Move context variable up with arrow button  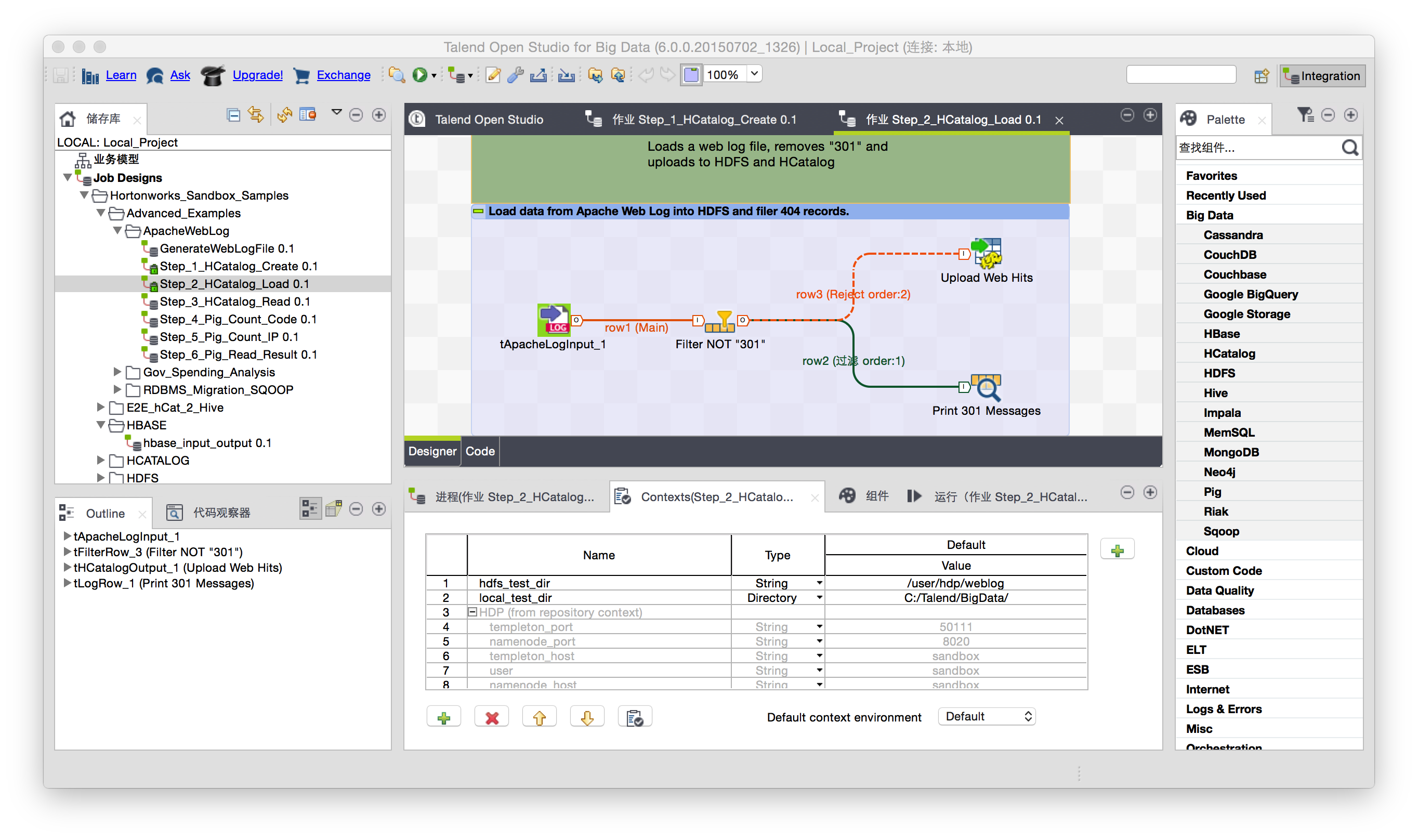[x=539, y=718]
